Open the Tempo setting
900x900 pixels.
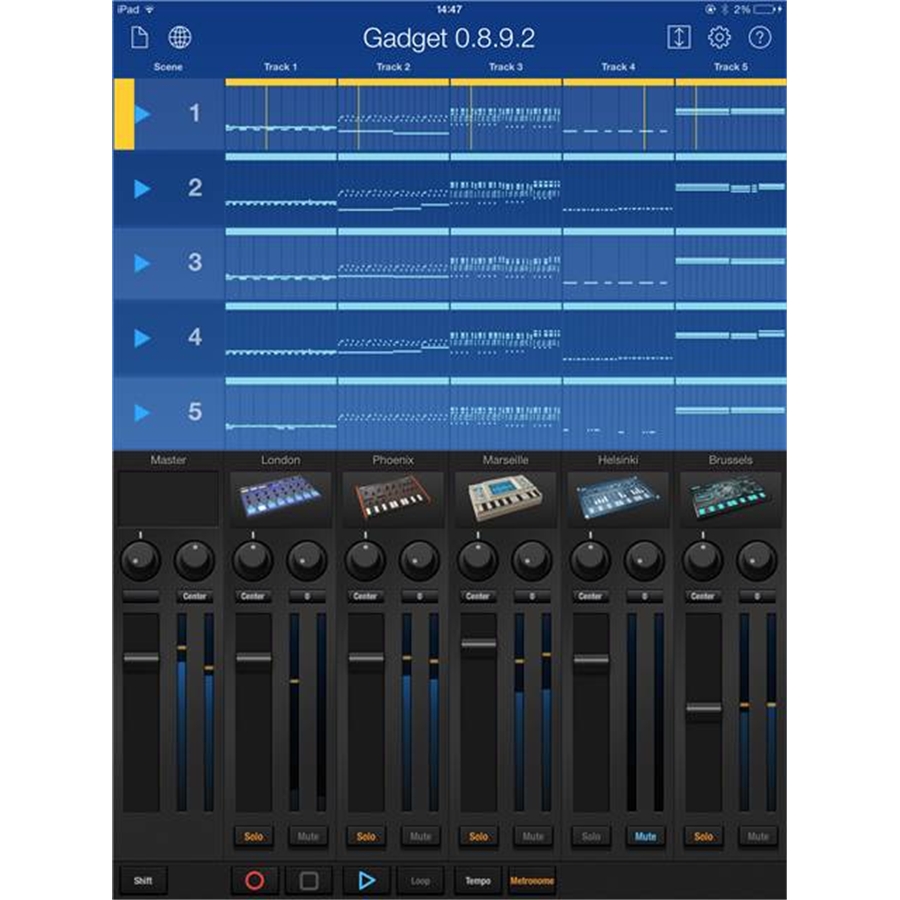click(478, 880)
